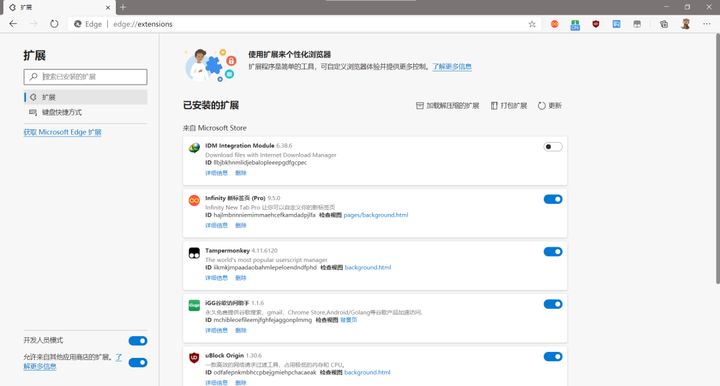The image size is (720, 386).
Task: Select 扩展 in the sidebar menu
Action: [85, 97]
